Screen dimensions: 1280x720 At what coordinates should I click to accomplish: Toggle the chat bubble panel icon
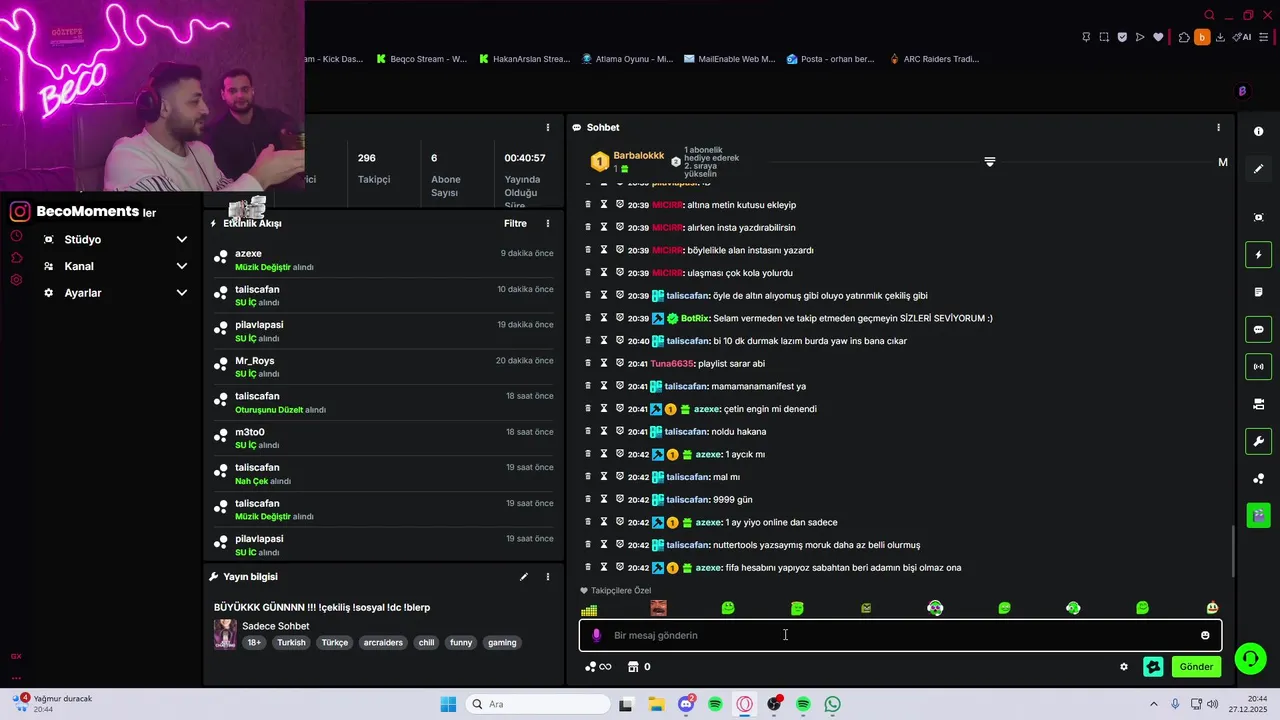pos(1258,329)
